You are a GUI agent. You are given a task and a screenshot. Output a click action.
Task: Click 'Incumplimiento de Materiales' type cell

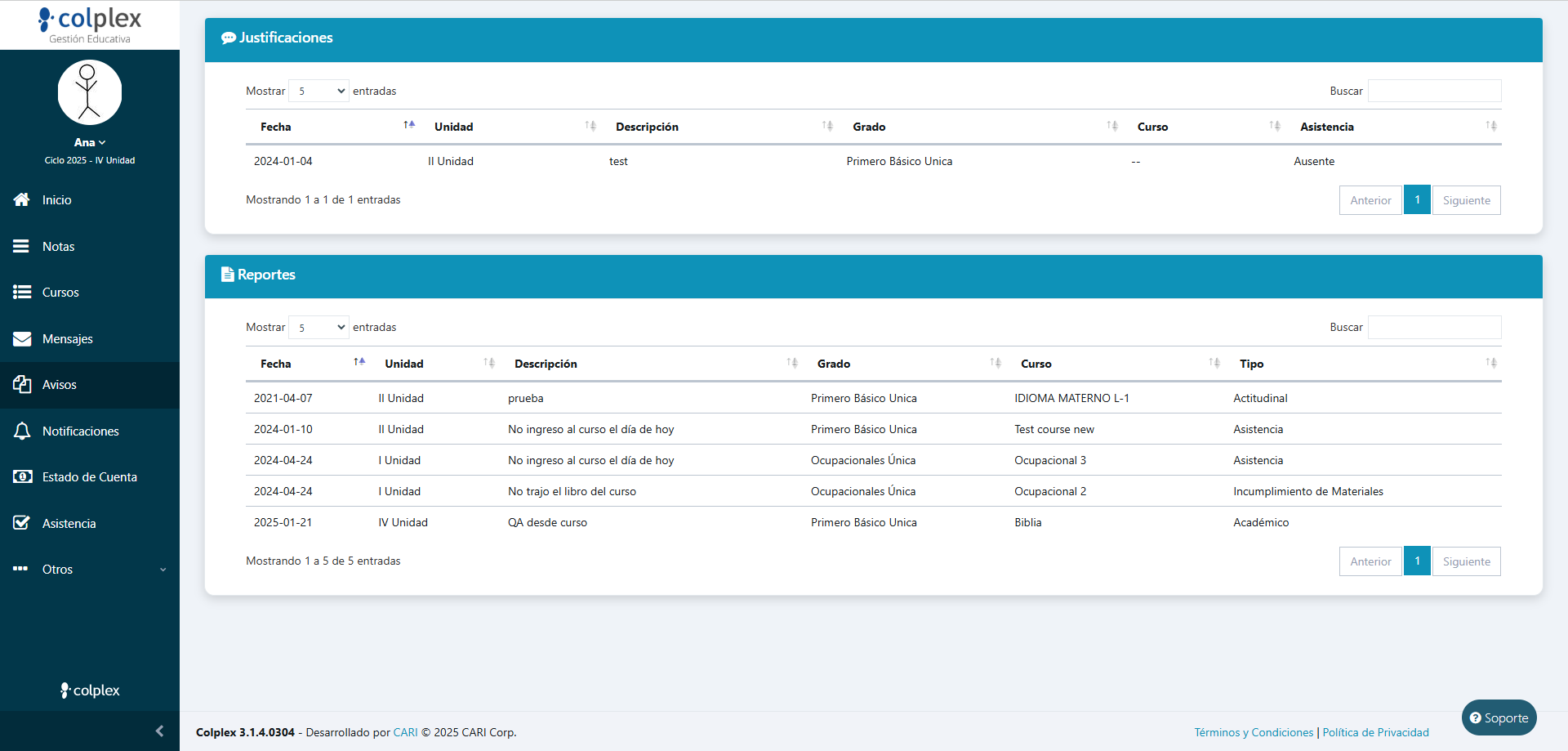pos(1308,491)
